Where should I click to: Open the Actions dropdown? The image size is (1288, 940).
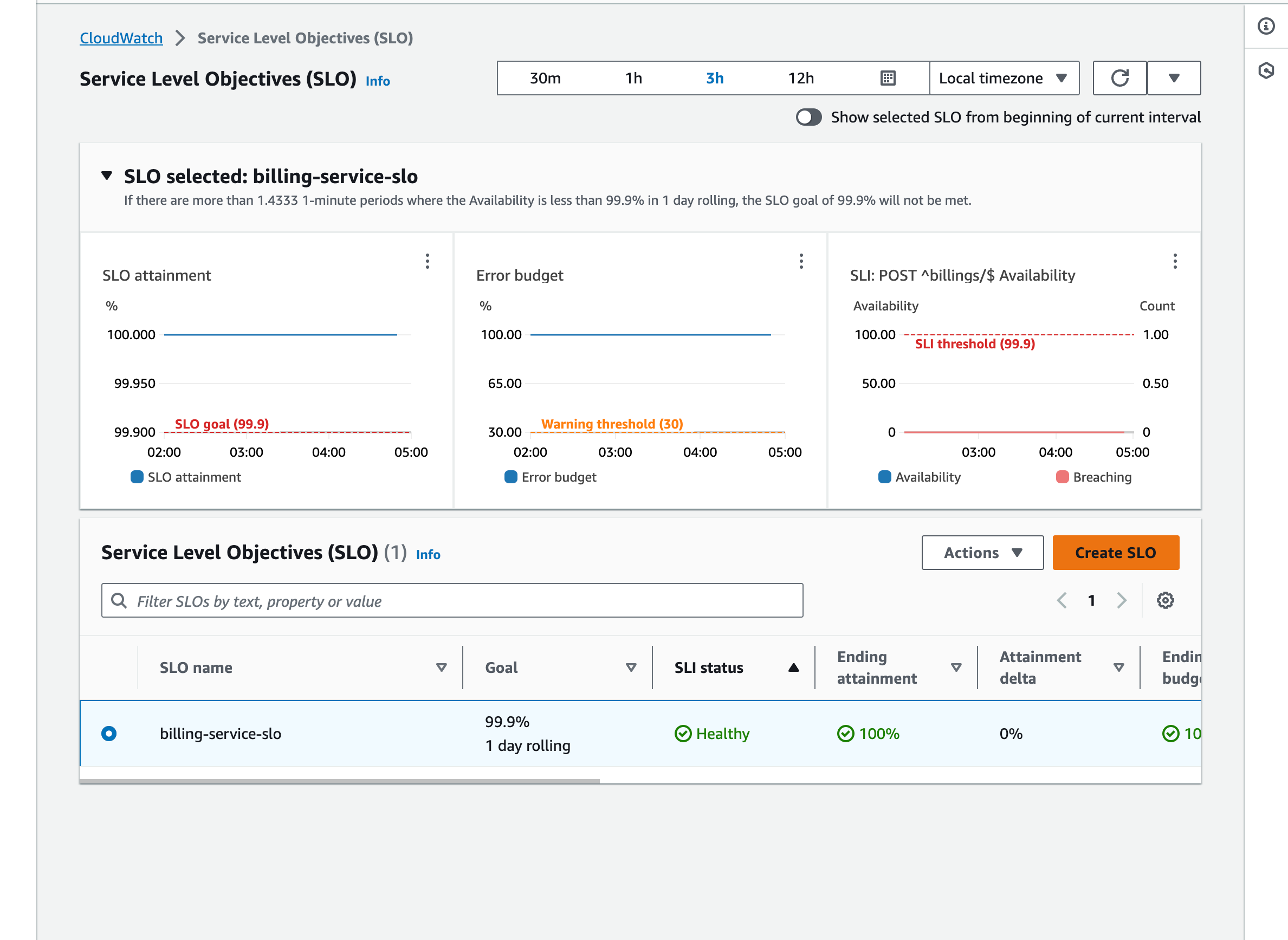point(982,553)
